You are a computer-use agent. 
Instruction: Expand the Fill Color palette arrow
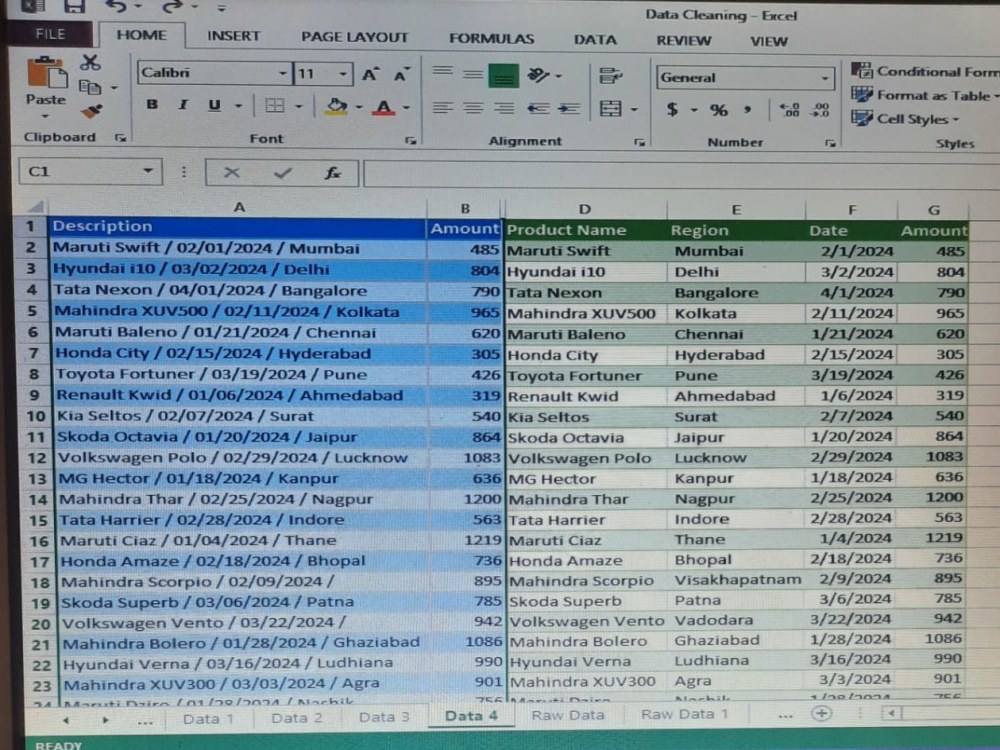(x=358, y=107)
